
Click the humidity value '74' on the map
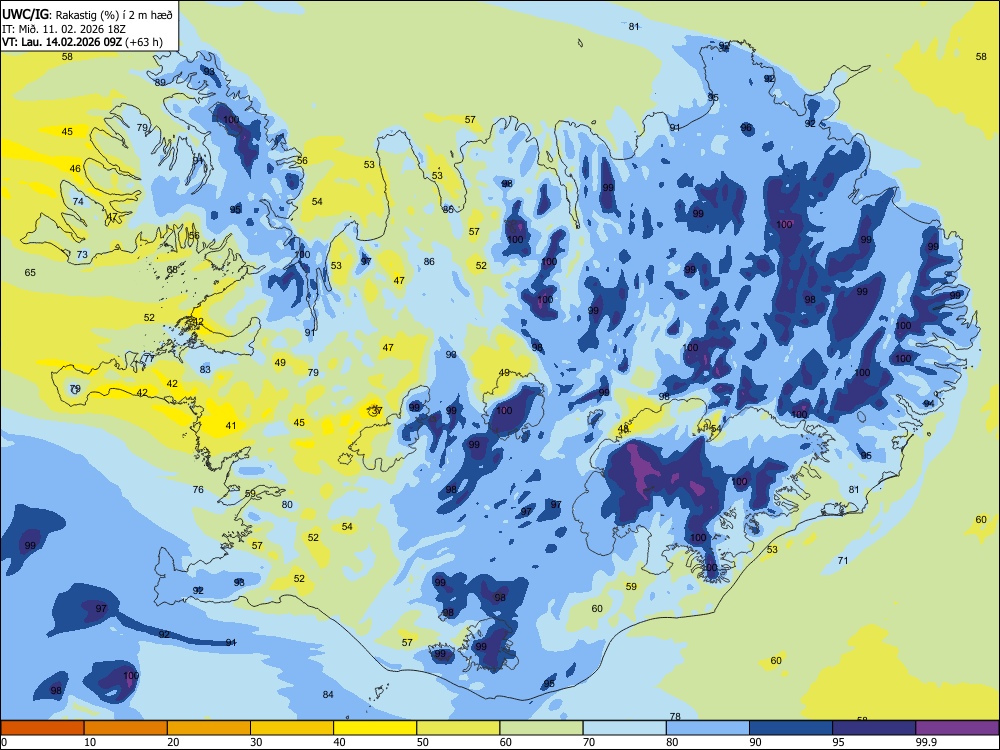pyautogui.click(x=78, y=202)
